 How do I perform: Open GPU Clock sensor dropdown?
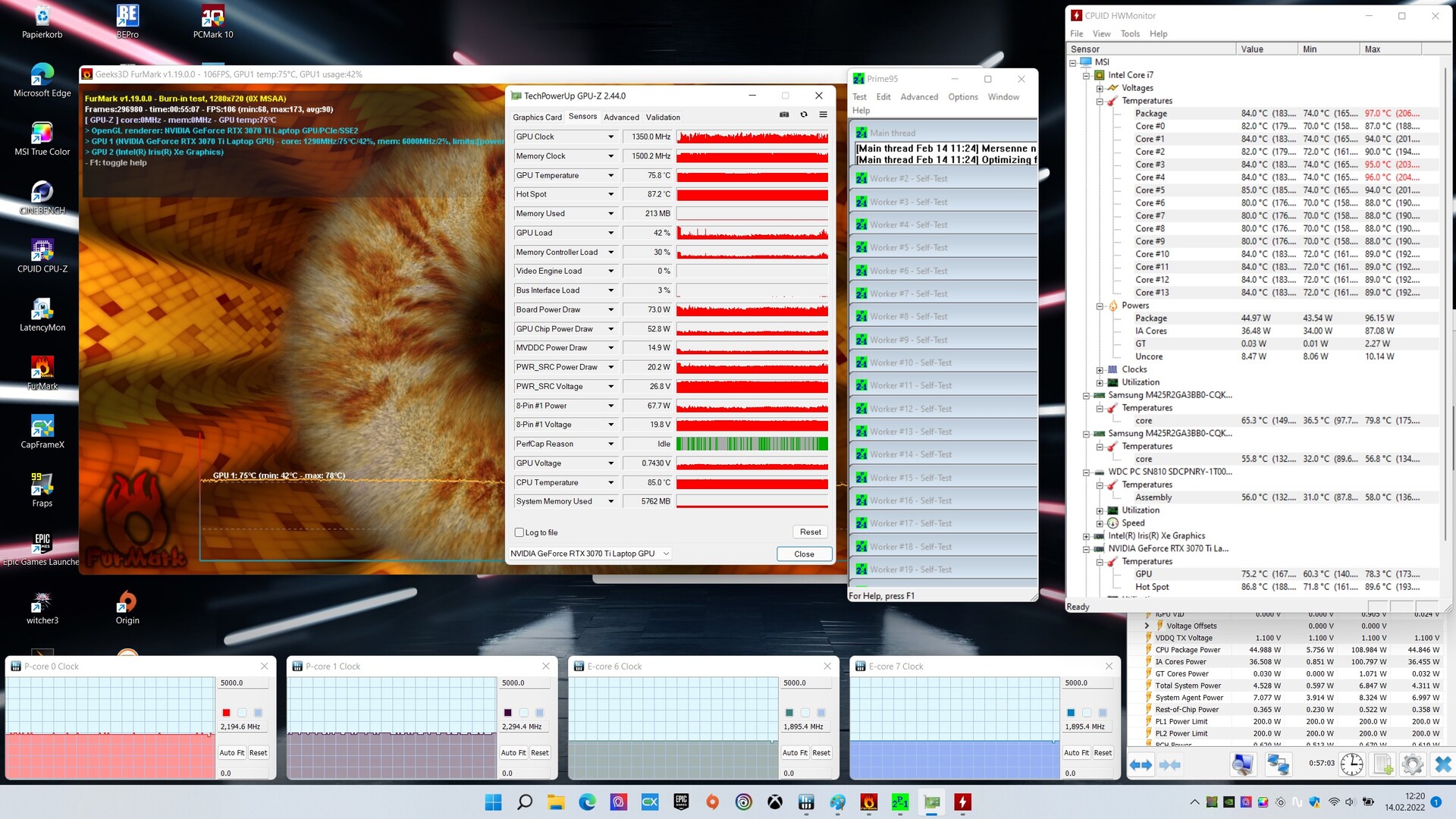pos(610,136)
